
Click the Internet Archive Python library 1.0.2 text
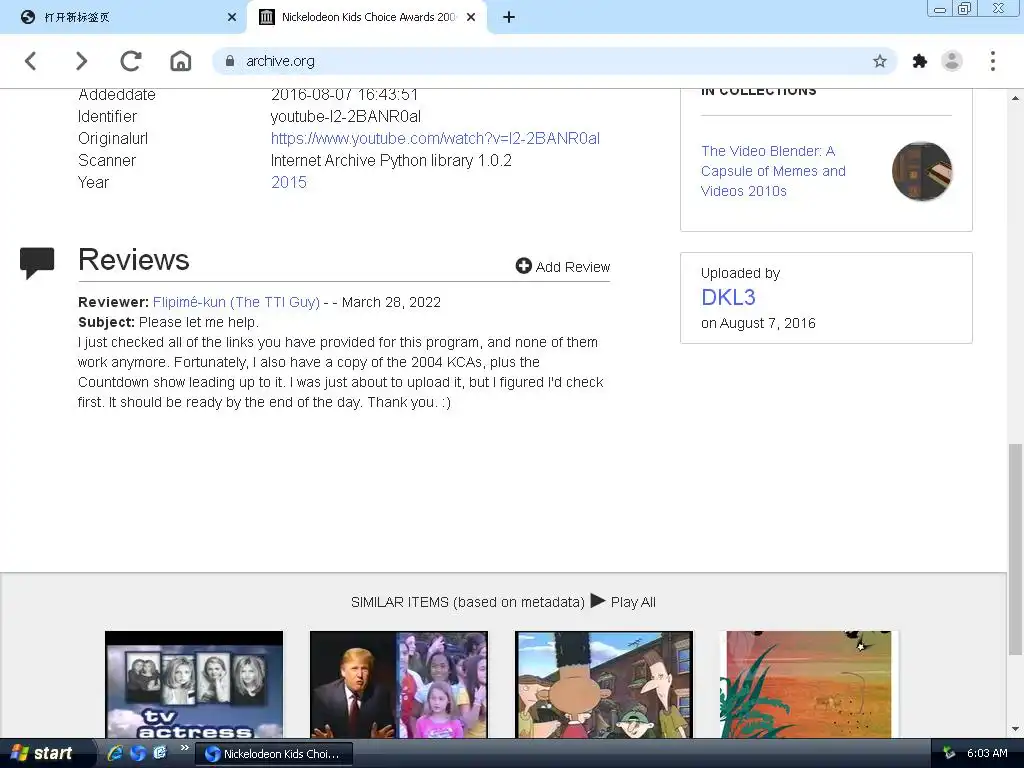[391, 160]
